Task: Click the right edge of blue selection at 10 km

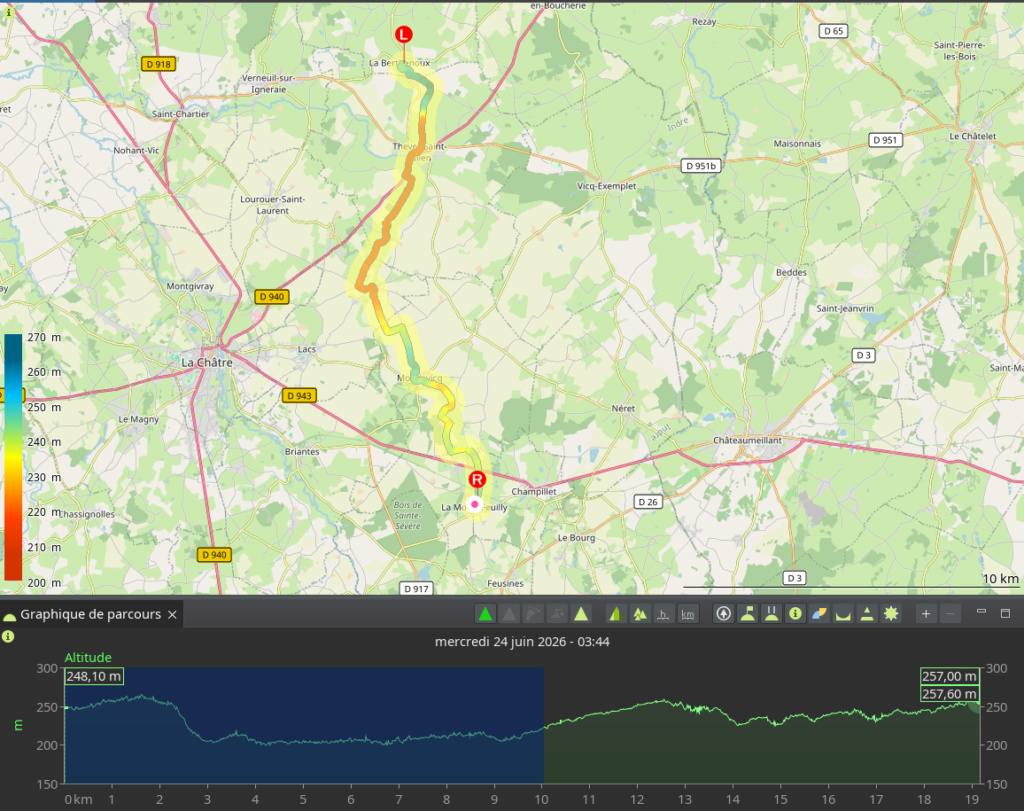Action: coord(544,725)
